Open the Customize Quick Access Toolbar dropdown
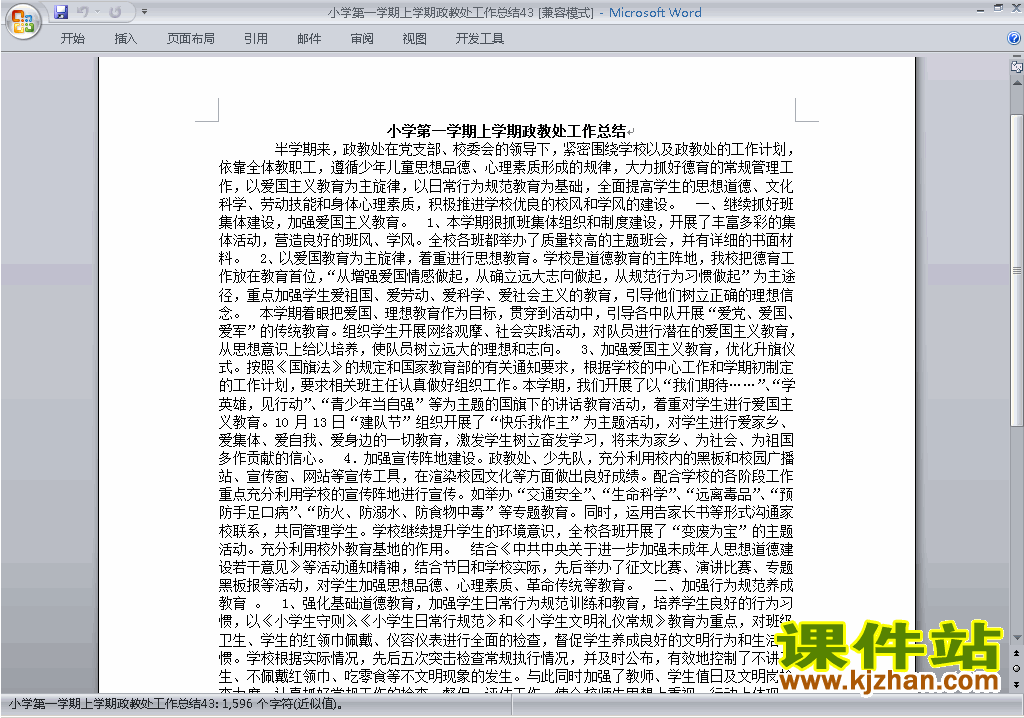 [144, 12]
